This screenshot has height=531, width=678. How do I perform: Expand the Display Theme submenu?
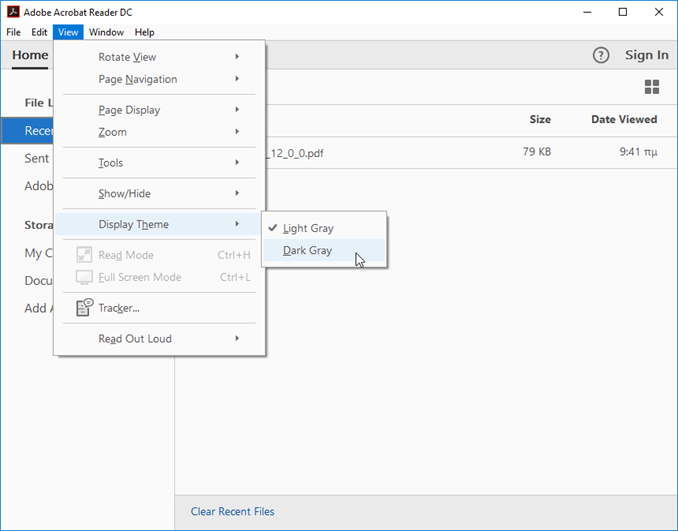coord(159,224)
